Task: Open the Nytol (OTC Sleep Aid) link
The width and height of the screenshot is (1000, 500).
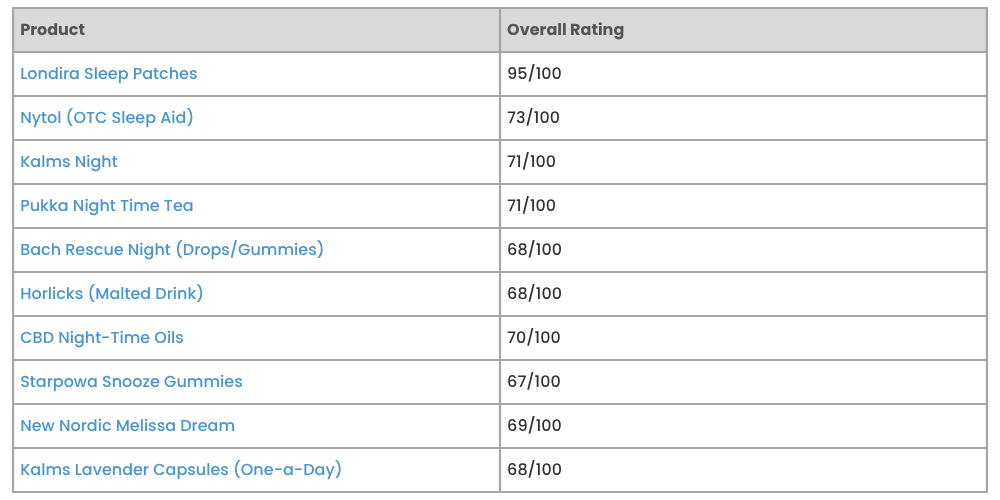Action: [x=107, y=117]
